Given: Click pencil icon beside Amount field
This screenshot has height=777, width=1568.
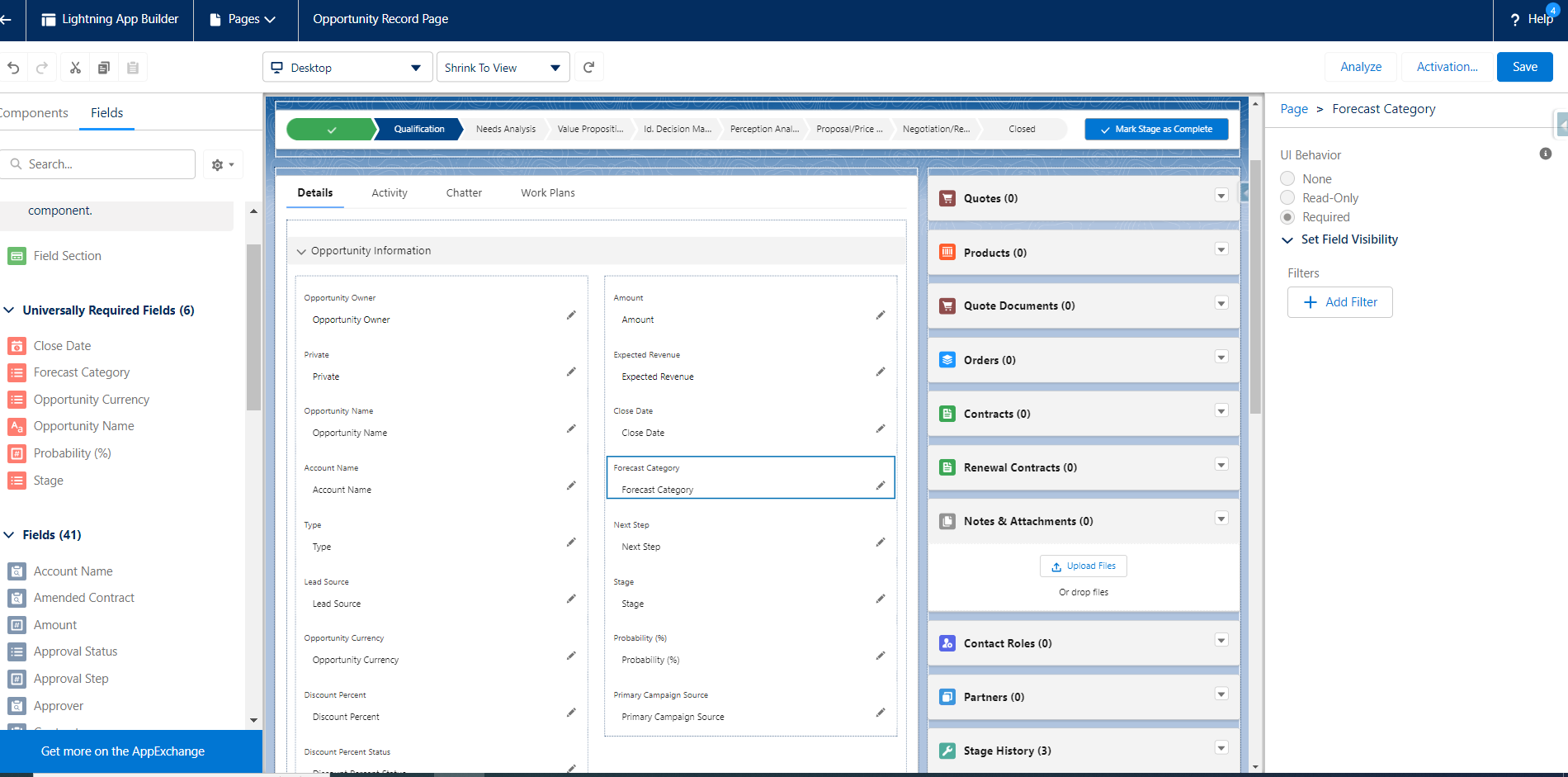Looking at the screenshot, I should (x=881, y=315).
